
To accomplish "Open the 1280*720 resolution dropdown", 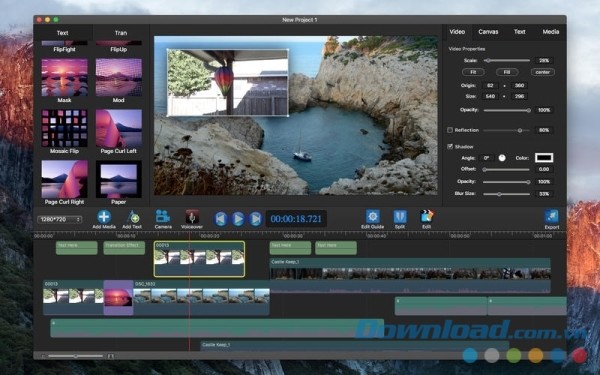I will click(59, 219).
